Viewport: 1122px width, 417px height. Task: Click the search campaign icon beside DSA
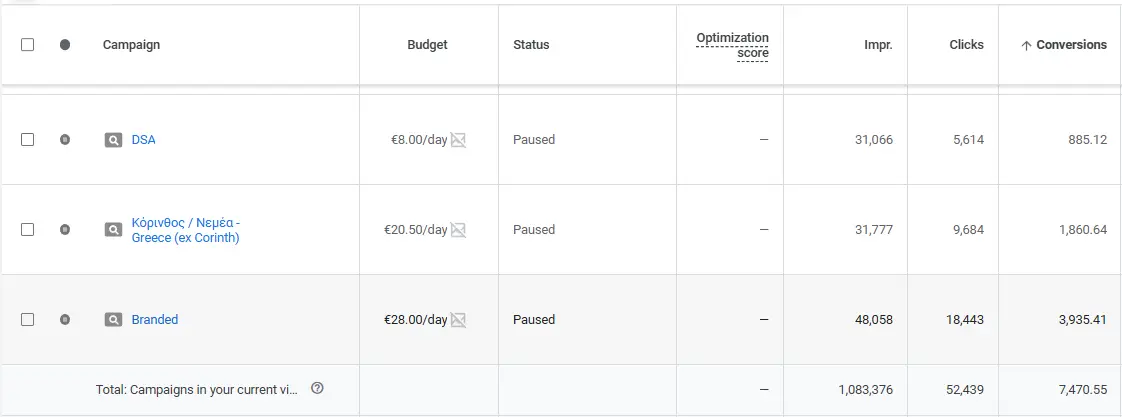click(x=114, y=140)
